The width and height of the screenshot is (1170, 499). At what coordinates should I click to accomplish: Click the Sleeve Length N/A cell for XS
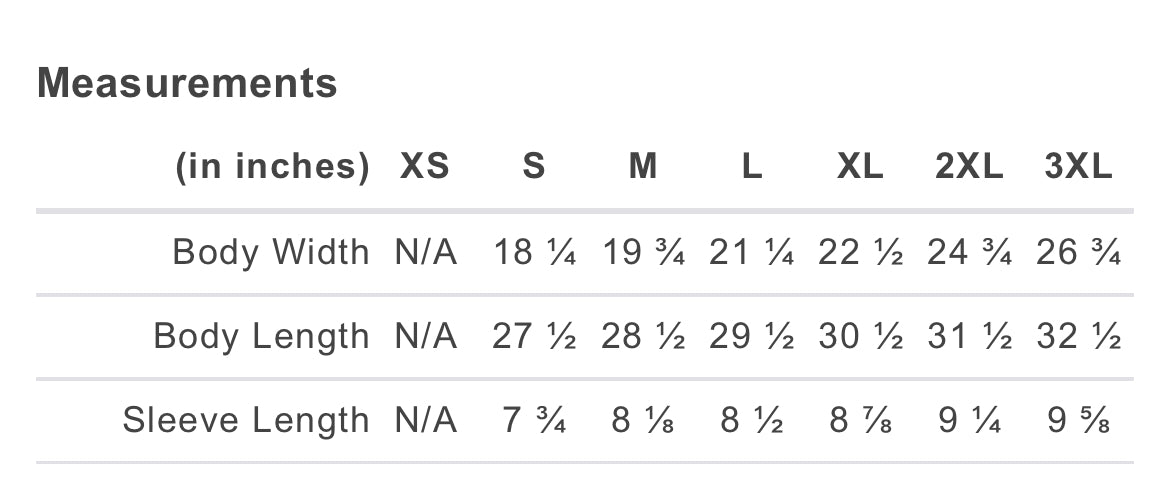[x=425, y=421]
